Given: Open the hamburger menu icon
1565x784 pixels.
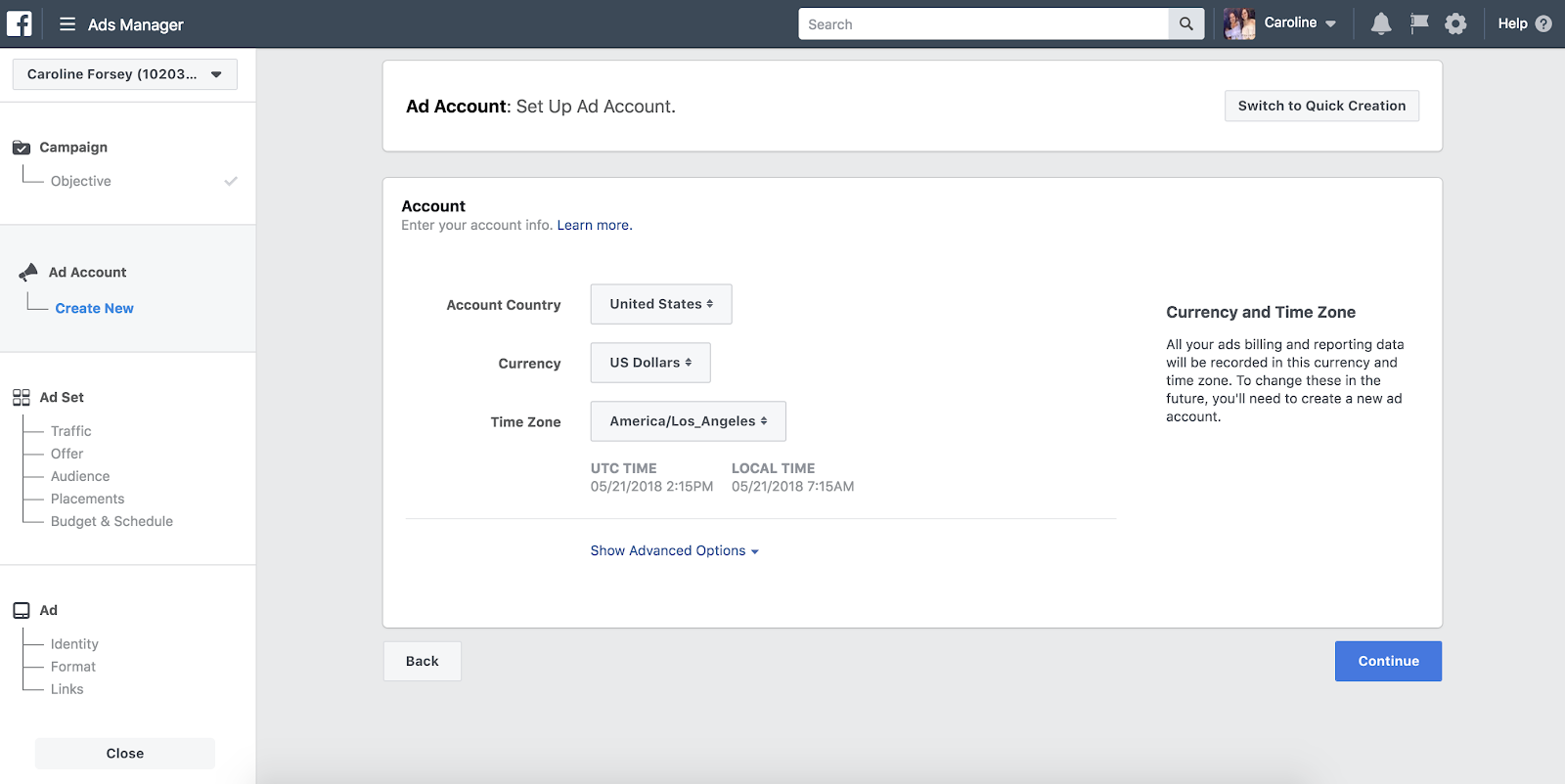Looking at the screenshot, I should (67, 23).
